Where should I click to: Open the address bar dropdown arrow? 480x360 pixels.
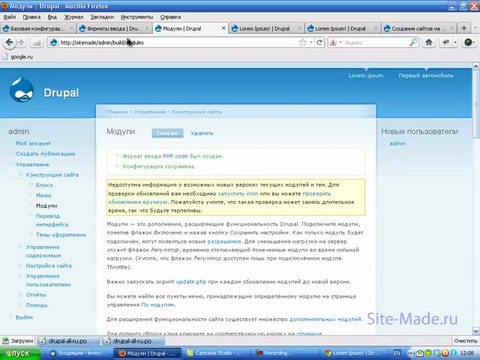click(311, 43)
